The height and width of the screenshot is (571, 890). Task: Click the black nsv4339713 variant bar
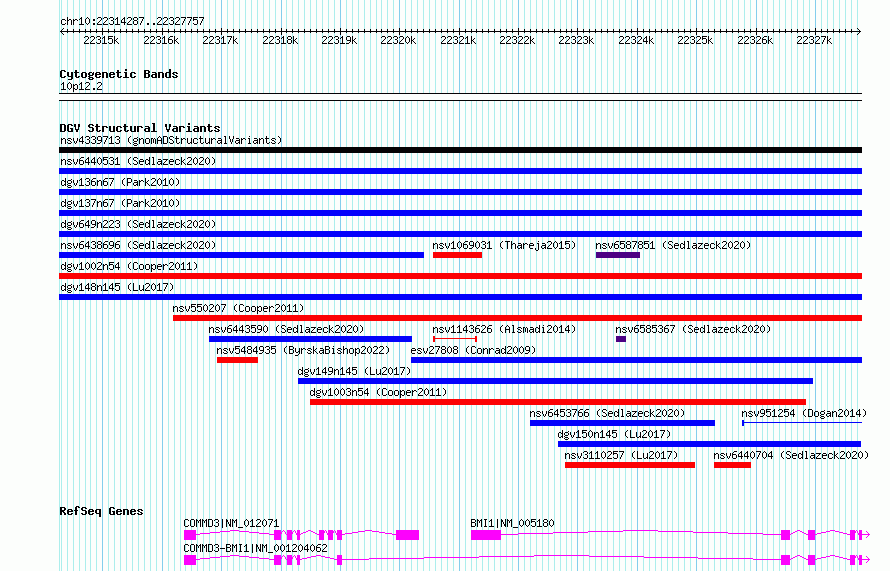point(460,150)
